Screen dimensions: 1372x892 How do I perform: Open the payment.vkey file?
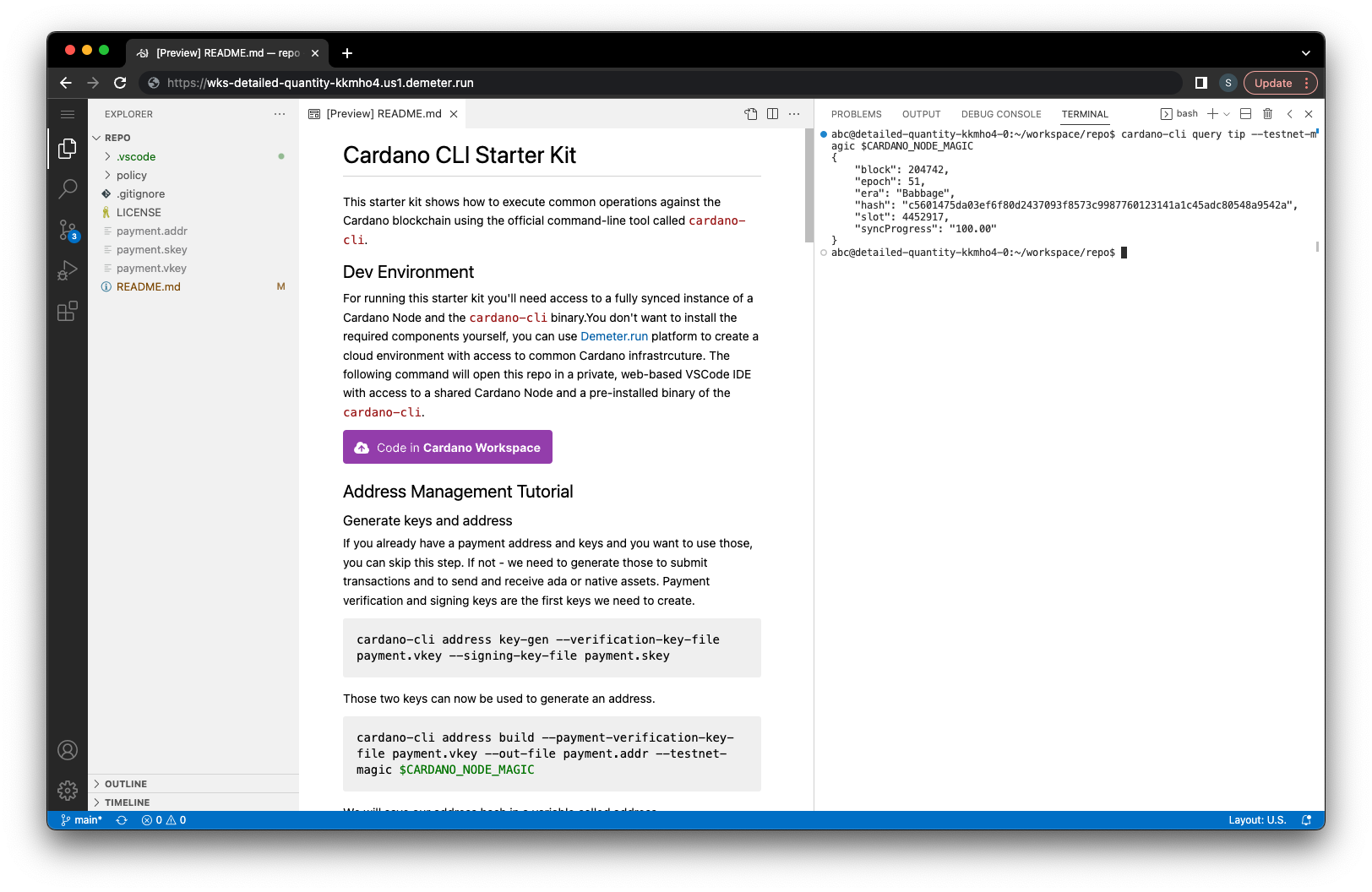tap(193, 268)
